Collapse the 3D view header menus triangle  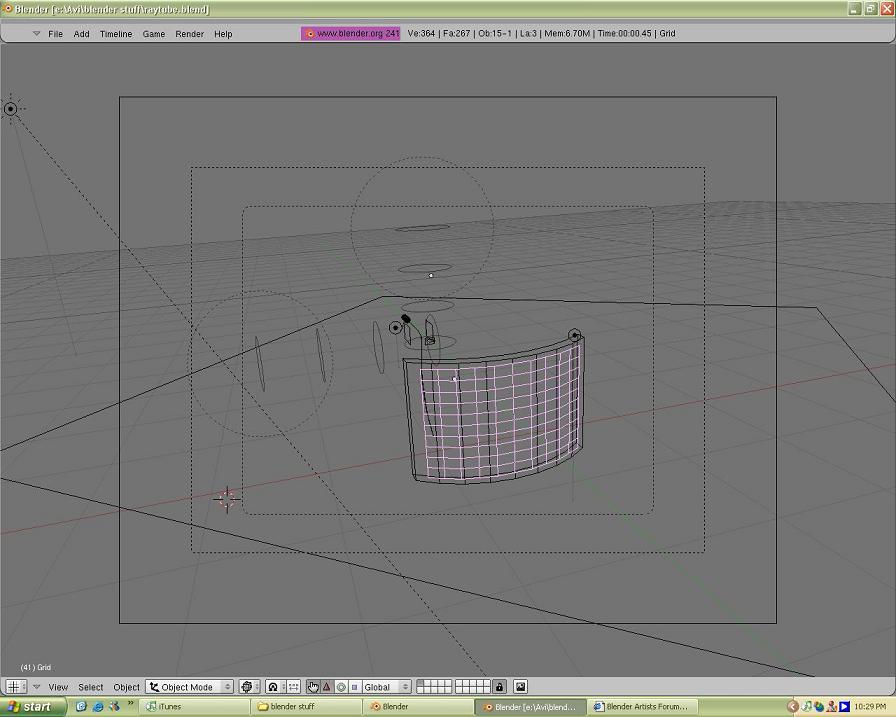click(x=37, y=687)
